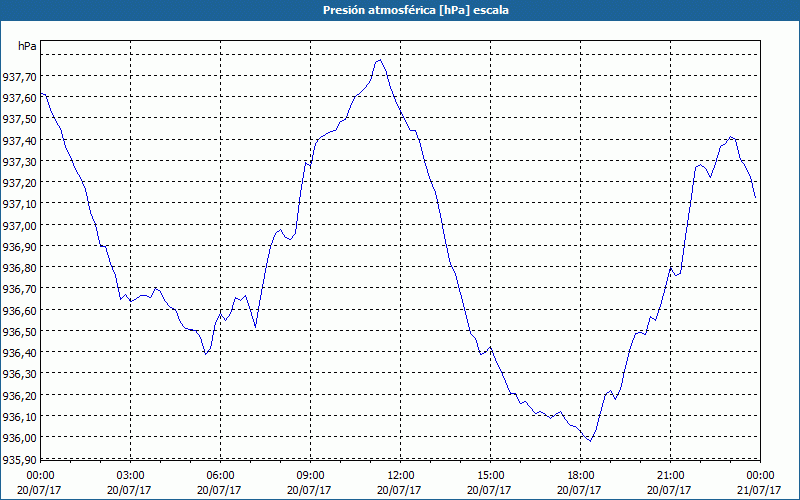Image resolution: width=800 pixels, height=500 pixels.
Task: Click the curve dip before 06:00
Action: [205, 354]
